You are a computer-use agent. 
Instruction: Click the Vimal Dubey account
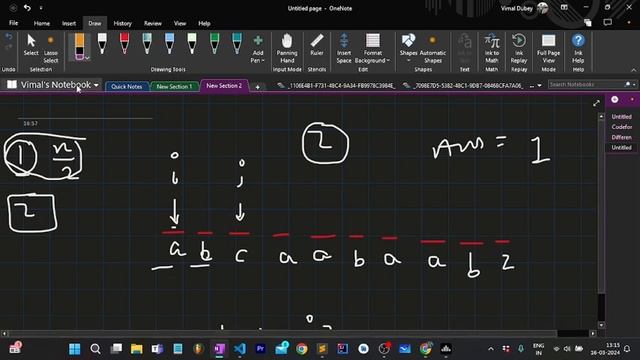[x=524, y=8]
